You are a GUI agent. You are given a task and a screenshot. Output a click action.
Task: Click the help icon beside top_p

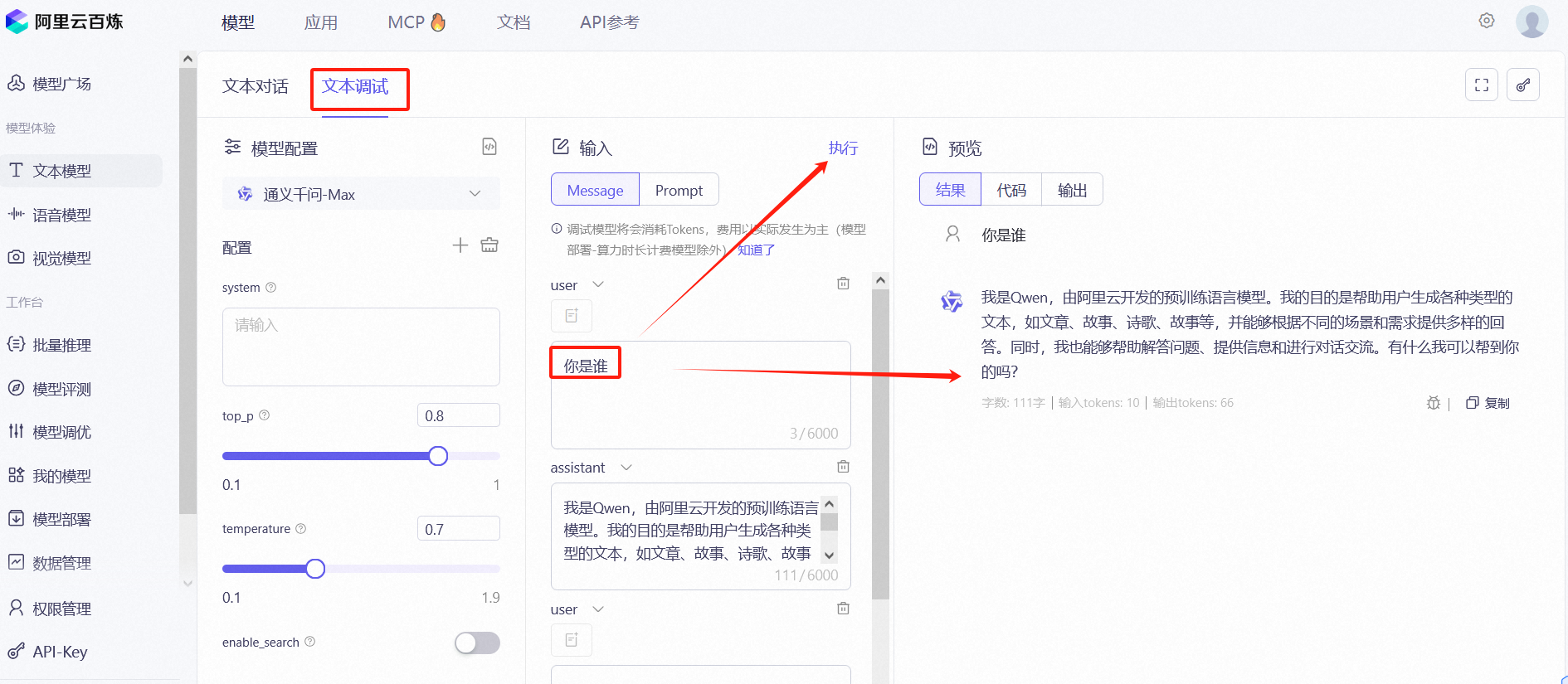(x=264, y=415)
